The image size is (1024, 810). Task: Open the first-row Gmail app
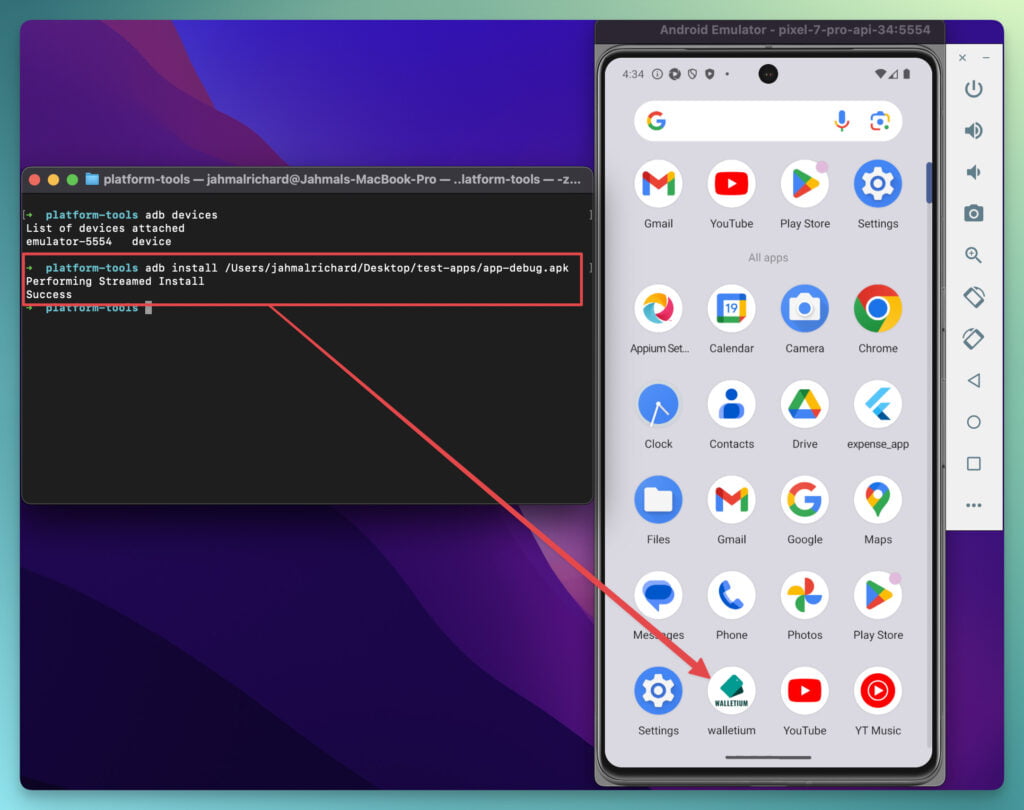point(658,184)
